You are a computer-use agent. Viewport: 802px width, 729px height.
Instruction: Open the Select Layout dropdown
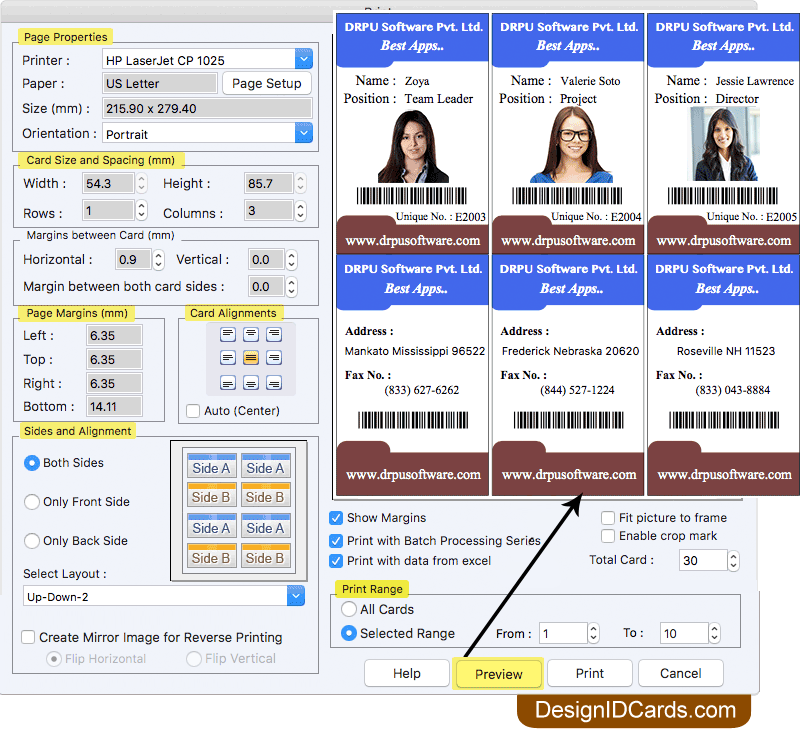[296, 596]
